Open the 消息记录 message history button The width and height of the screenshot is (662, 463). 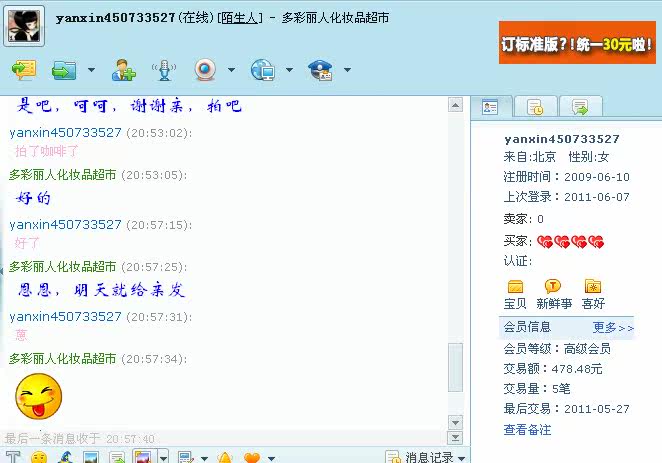[419, 457]
